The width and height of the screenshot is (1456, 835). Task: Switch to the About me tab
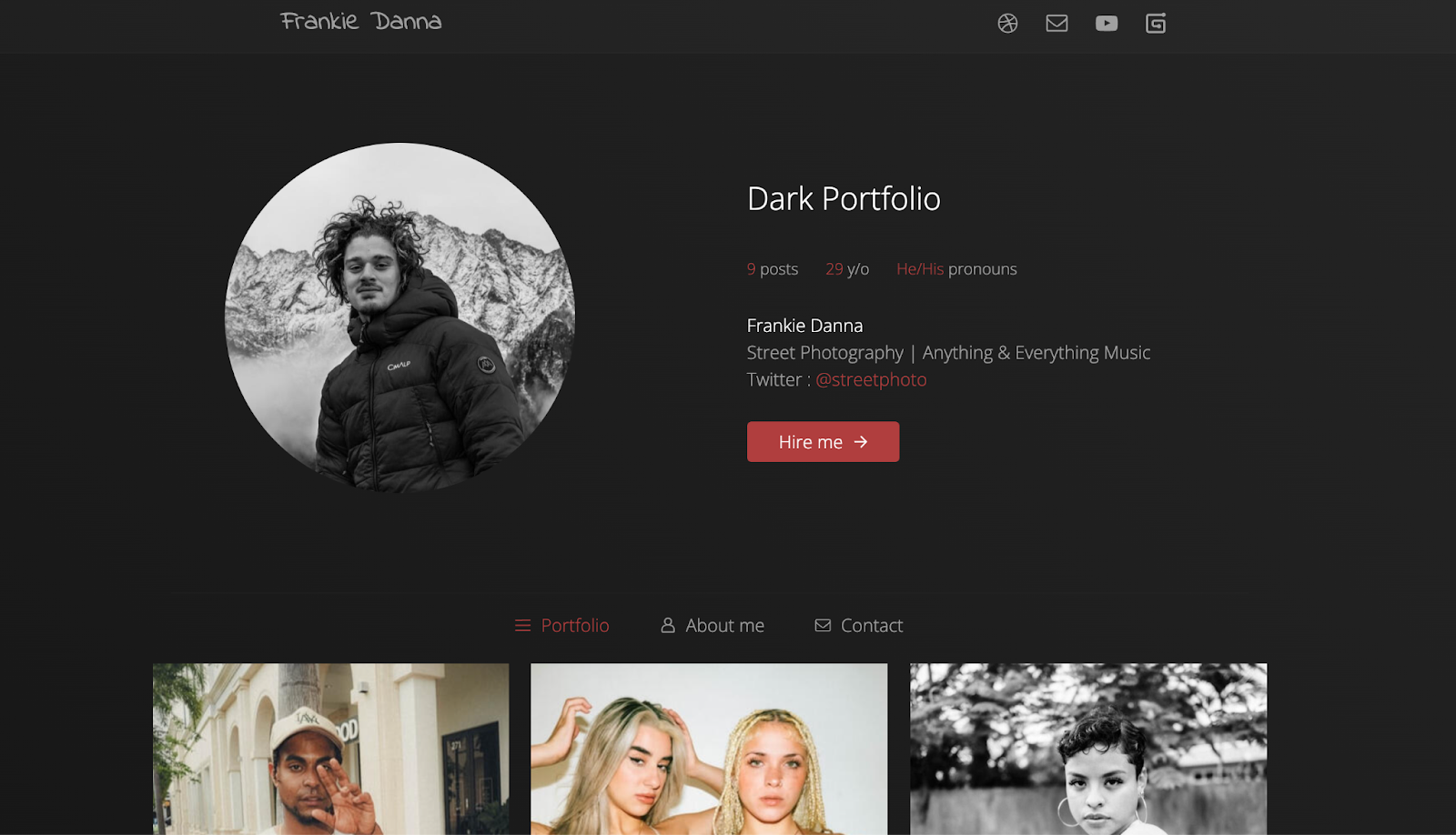tap(724, 625)
